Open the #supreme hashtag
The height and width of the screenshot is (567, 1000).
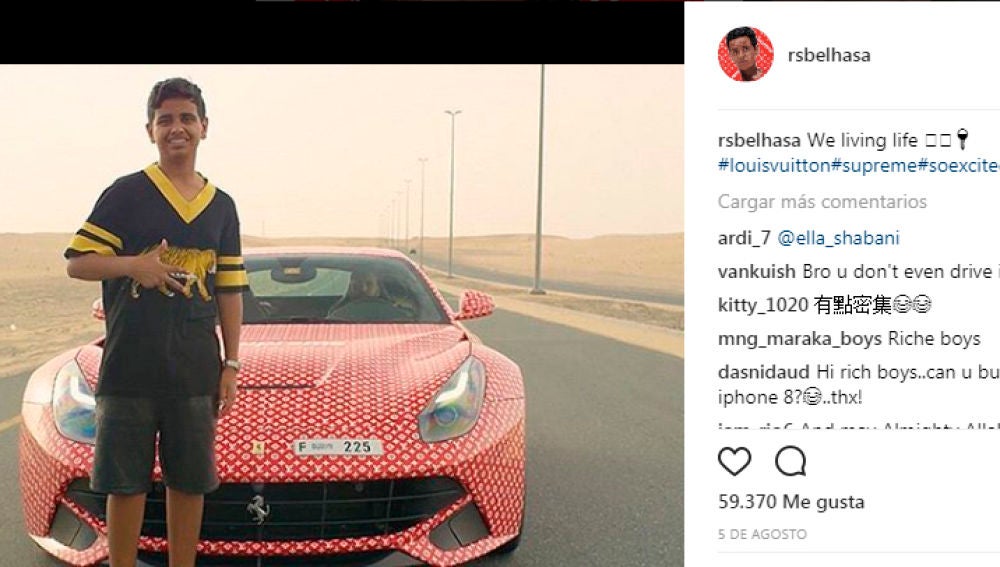874,165
